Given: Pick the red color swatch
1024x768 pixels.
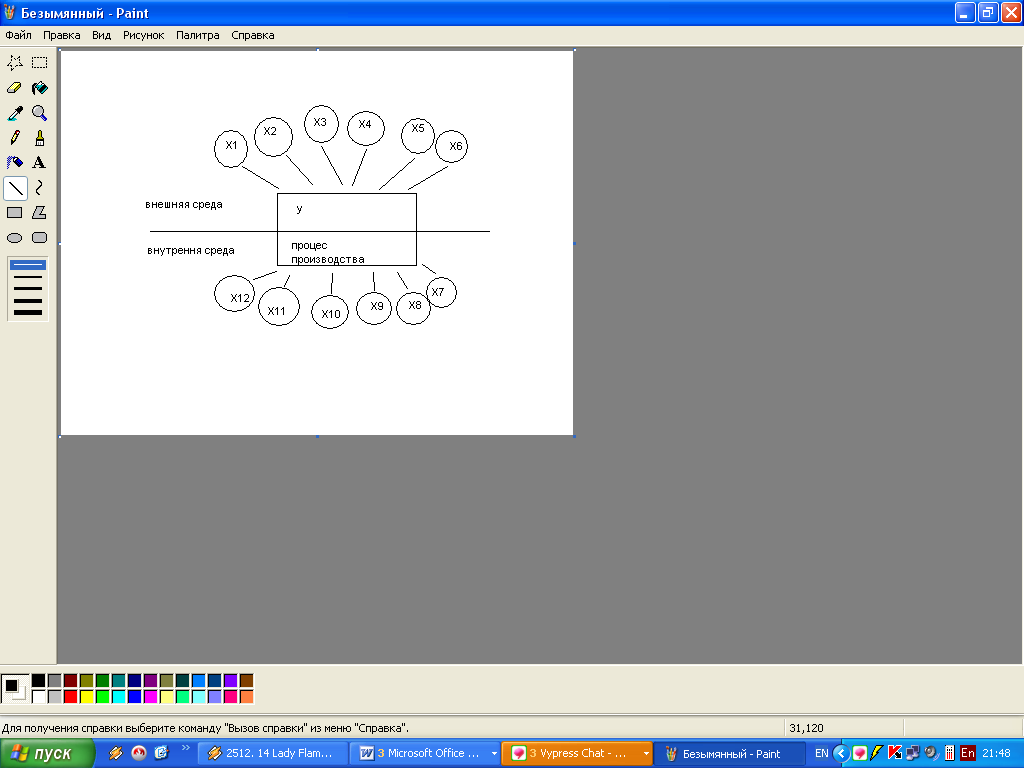Looking at the screenshot, I should 71,697.
